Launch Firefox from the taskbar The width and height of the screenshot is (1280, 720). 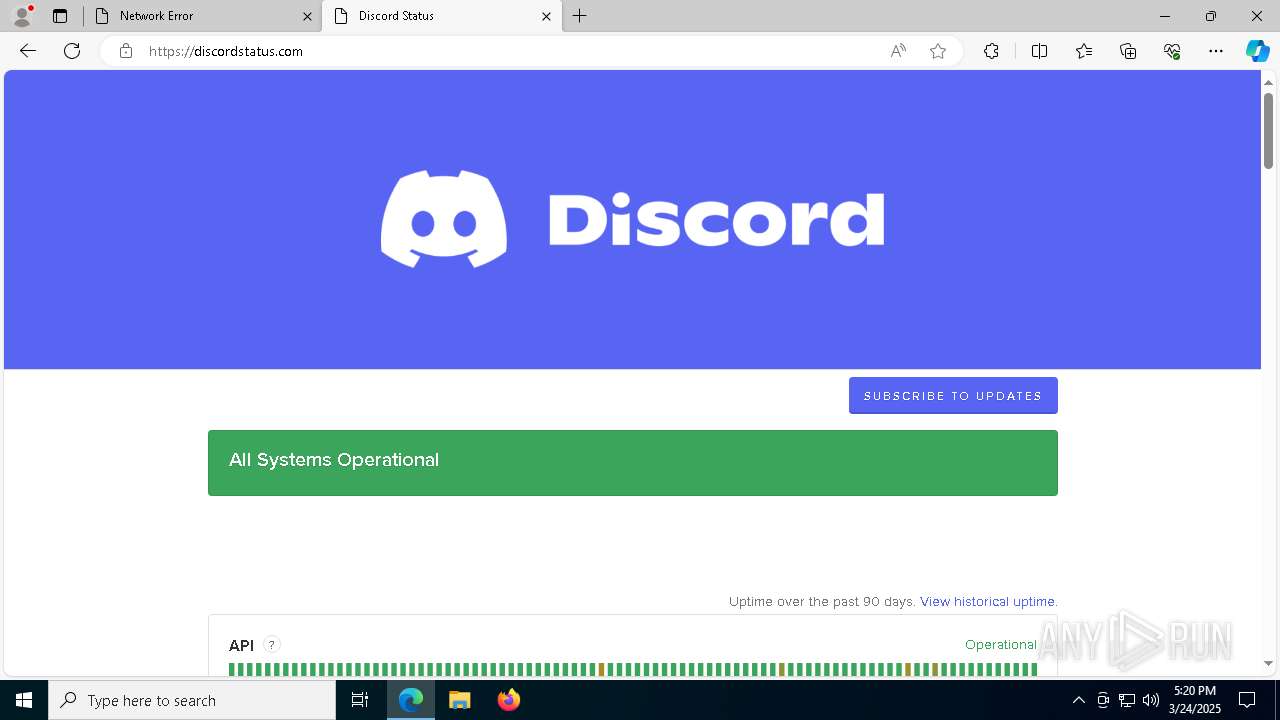[x=508, y=700]
